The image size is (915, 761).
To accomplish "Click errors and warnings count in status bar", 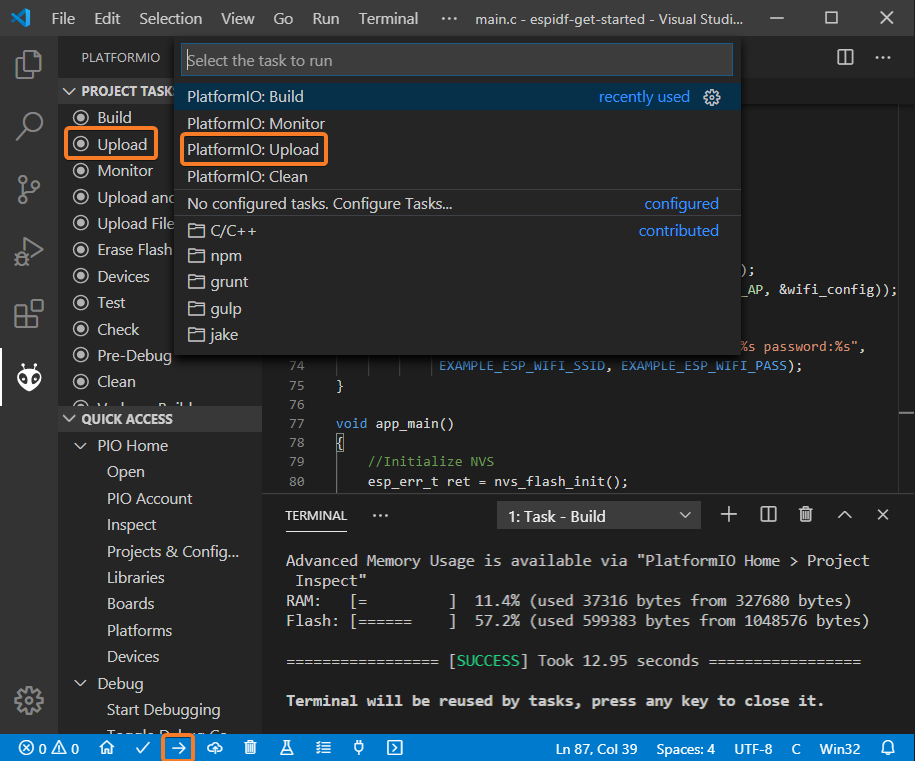I will (49, 748).
